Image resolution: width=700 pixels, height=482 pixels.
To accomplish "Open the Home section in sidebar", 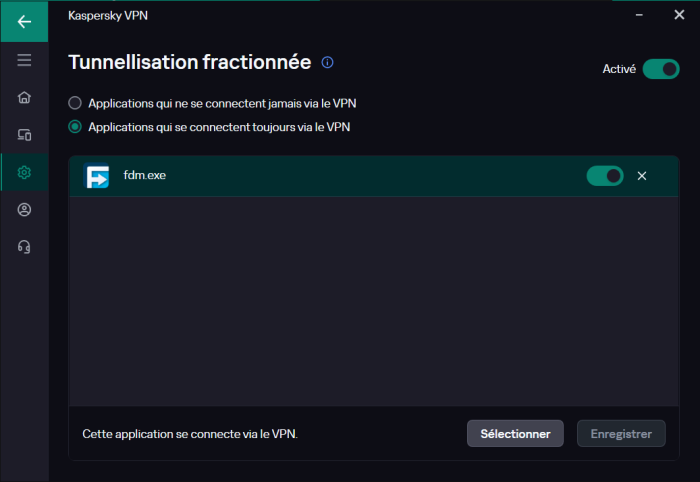I will point(24,97).
